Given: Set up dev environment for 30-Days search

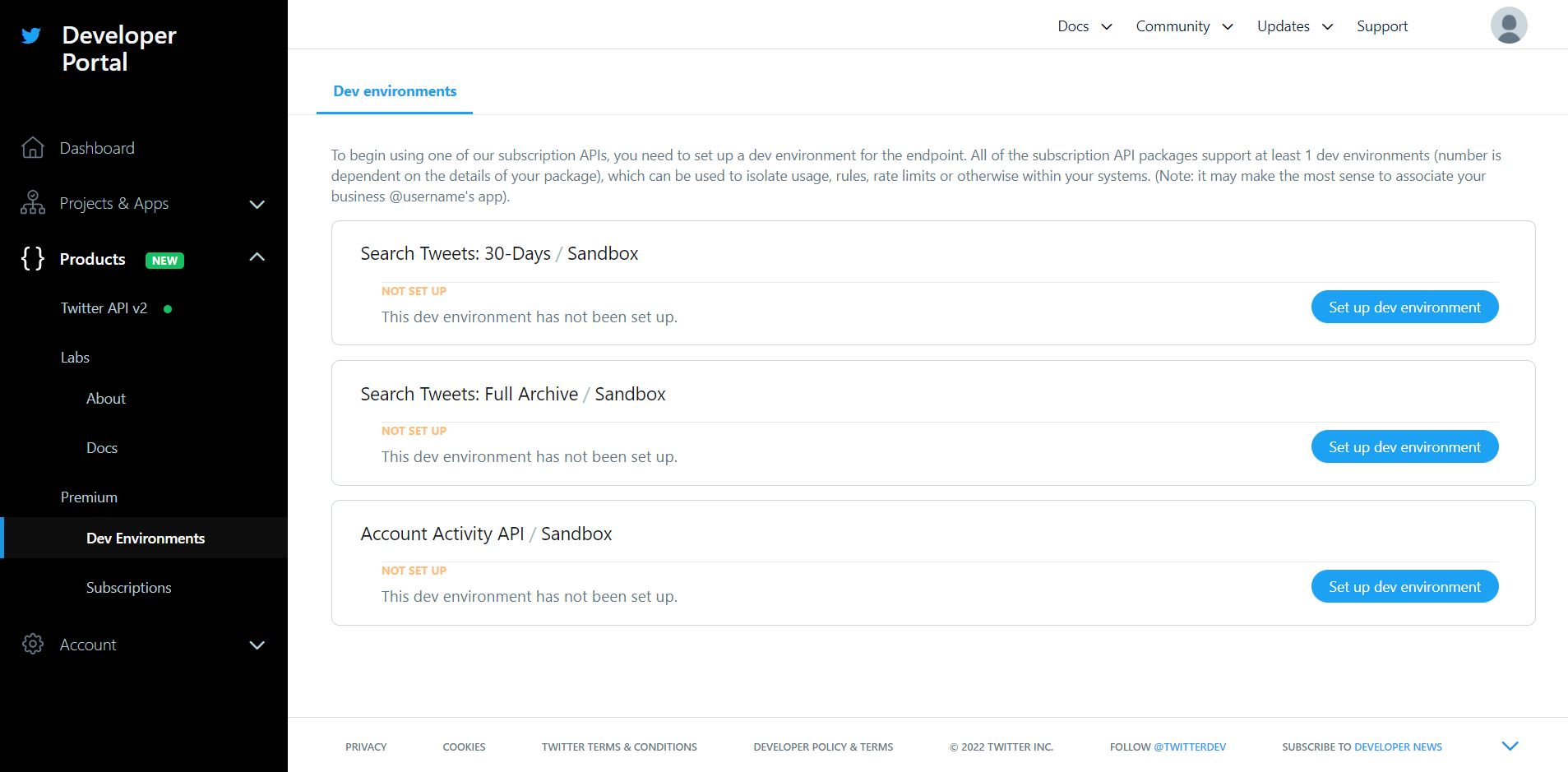Looking at the screenshot, I should [x=1404, y=307].
